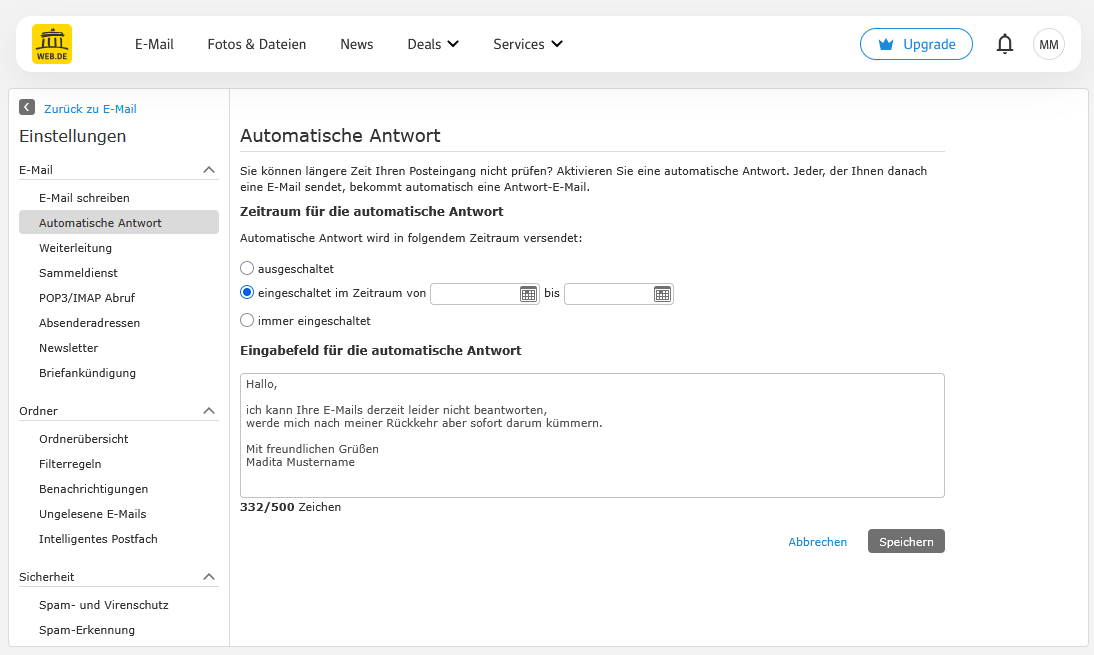
Task: Open the calendar picker for the end date
Action: 663,293
